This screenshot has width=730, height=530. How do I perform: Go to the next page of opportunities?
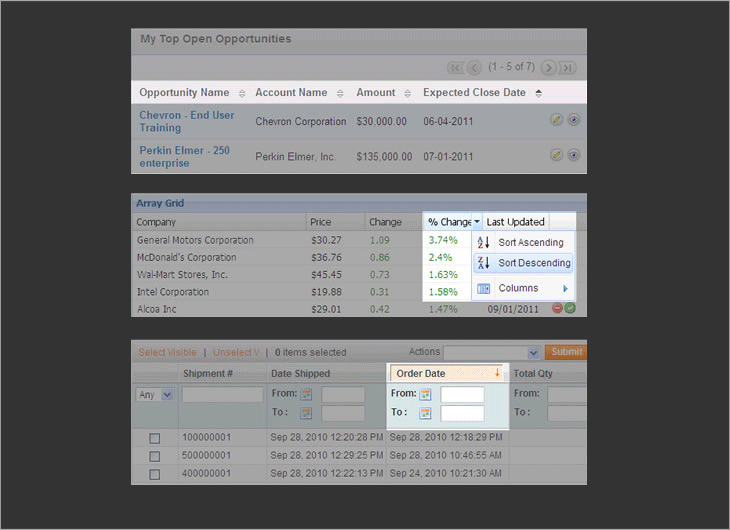click(x=549, y=68)
